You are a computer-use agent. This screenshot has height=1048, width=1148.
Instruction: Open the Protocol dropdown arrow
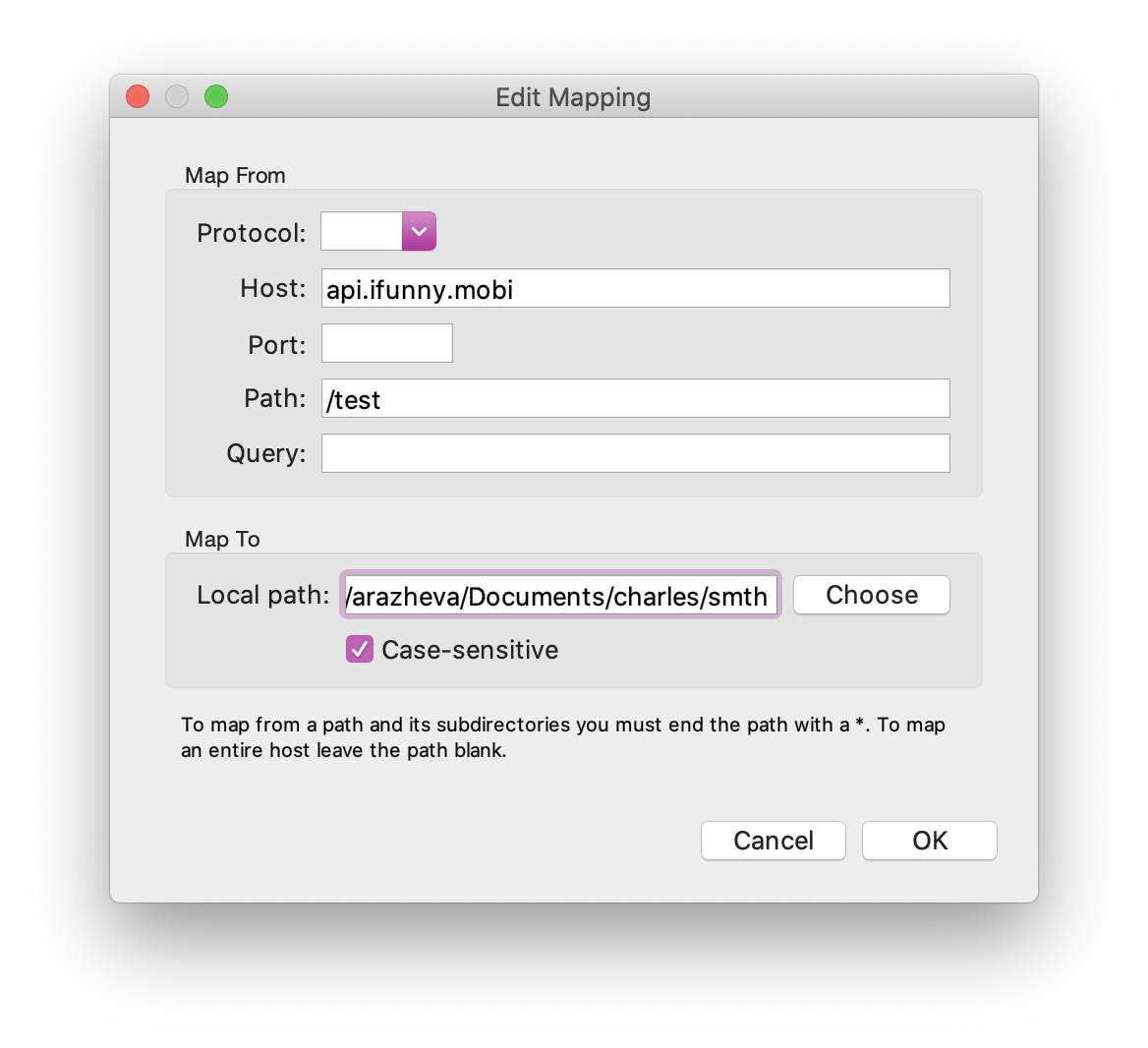coord(419,231)
